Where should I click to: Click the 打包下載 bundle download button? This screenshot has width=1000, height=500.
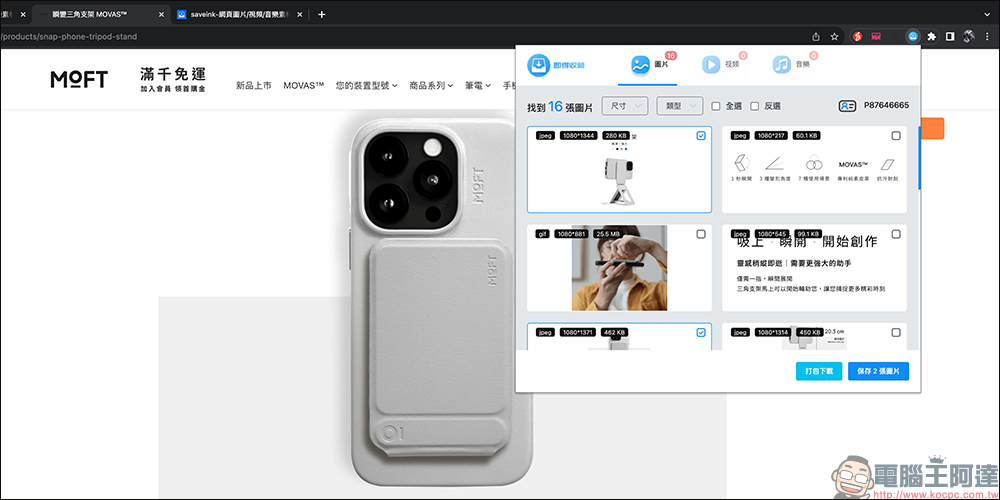[819, 371]
